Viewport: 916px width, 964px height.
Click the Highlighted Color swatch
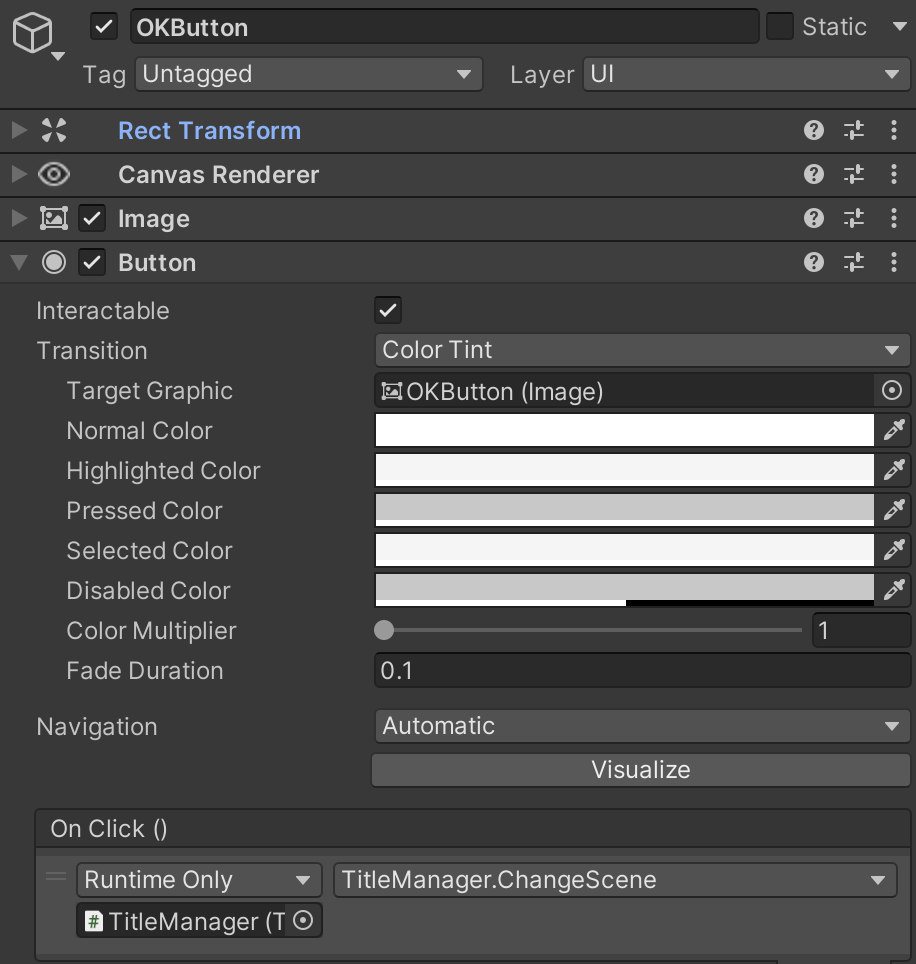pyautogui.click(x=624, y=471)
